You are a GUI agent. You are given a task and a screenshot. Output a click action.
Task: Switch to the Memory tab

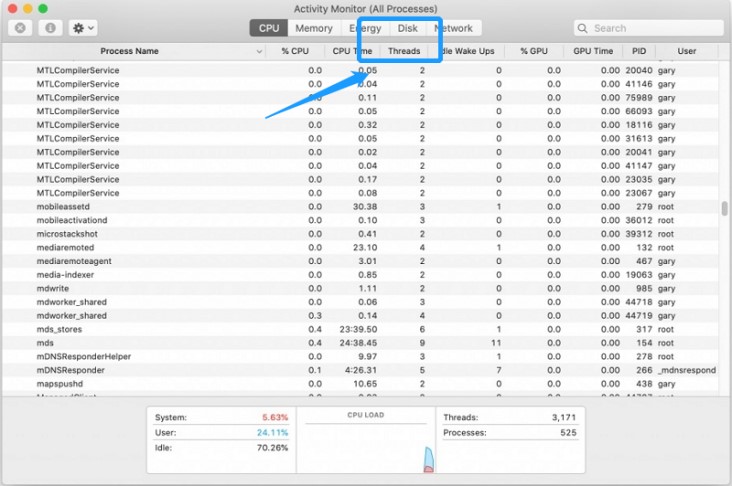(314, 28)
